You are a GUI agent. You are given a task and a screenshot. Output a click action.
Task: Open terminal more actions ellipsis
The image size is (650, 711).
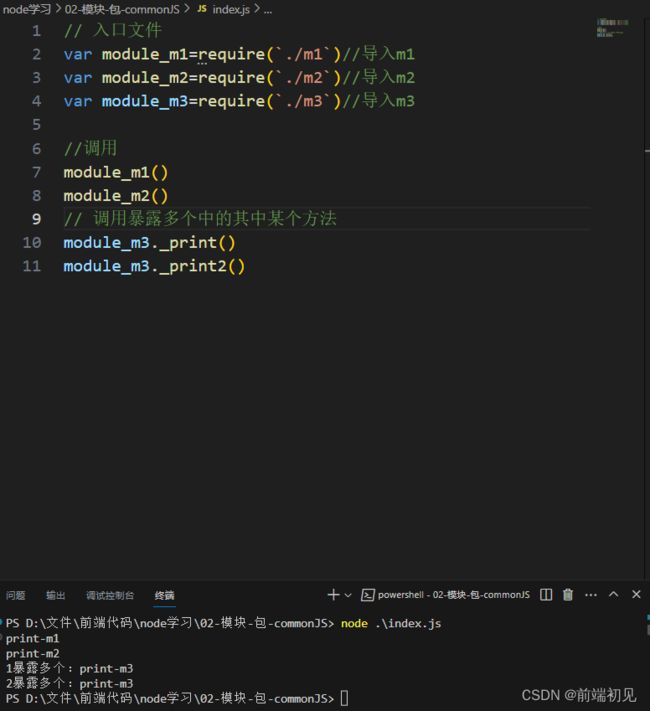click(x=591, y=595)
